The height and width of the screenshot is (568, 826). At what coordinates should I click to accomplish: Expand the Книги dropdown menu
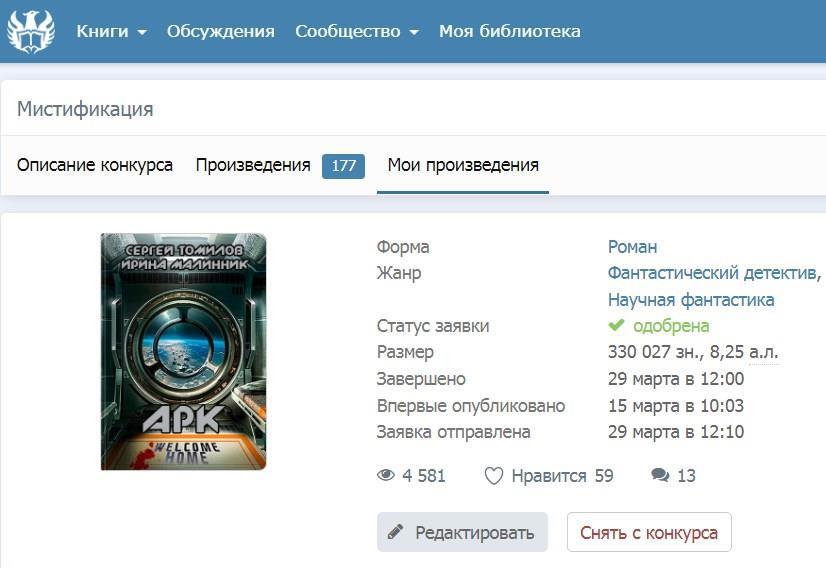coord(111,31)
